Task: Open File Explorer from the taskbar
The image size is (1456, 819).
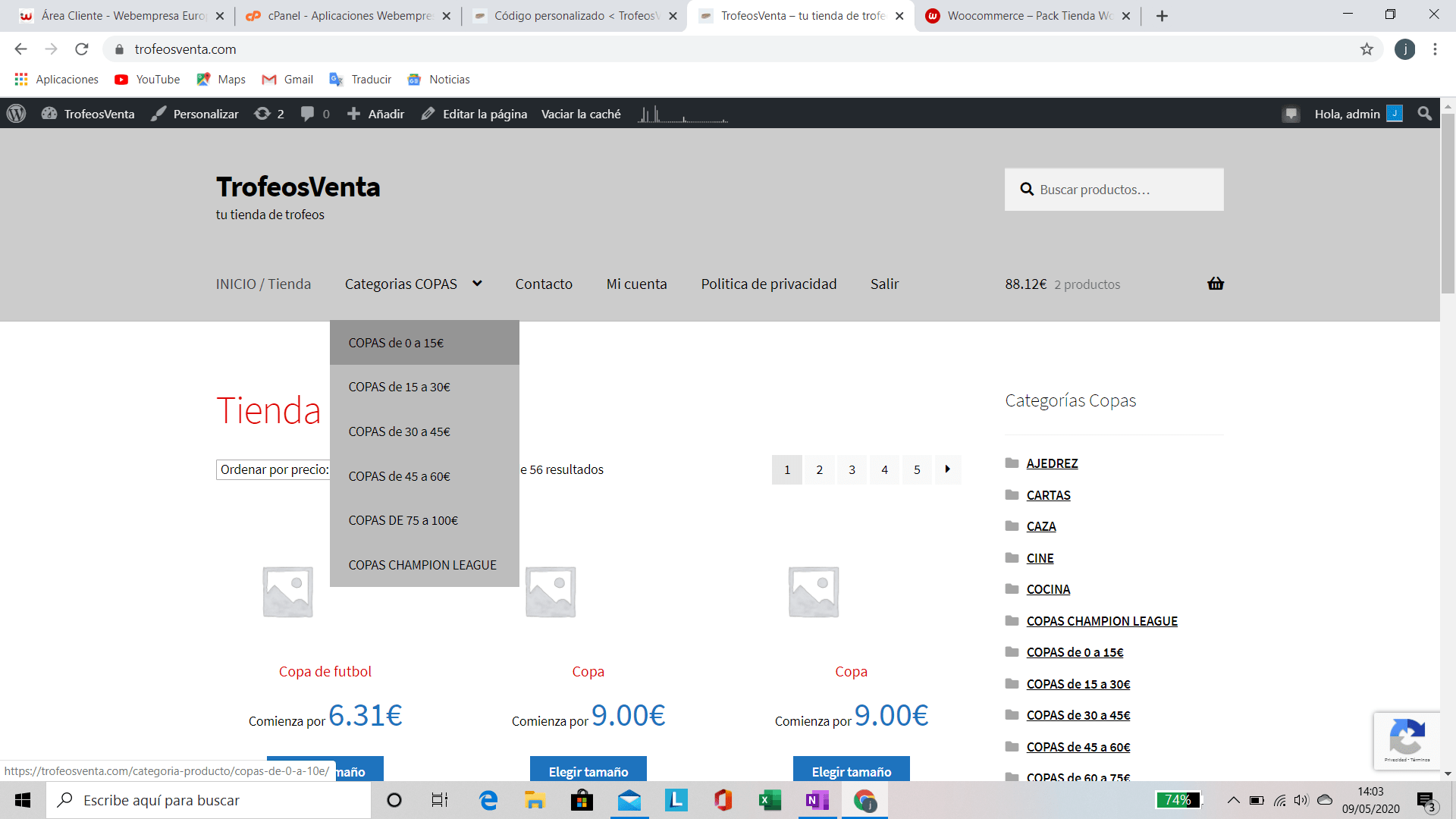Action: 535,800
